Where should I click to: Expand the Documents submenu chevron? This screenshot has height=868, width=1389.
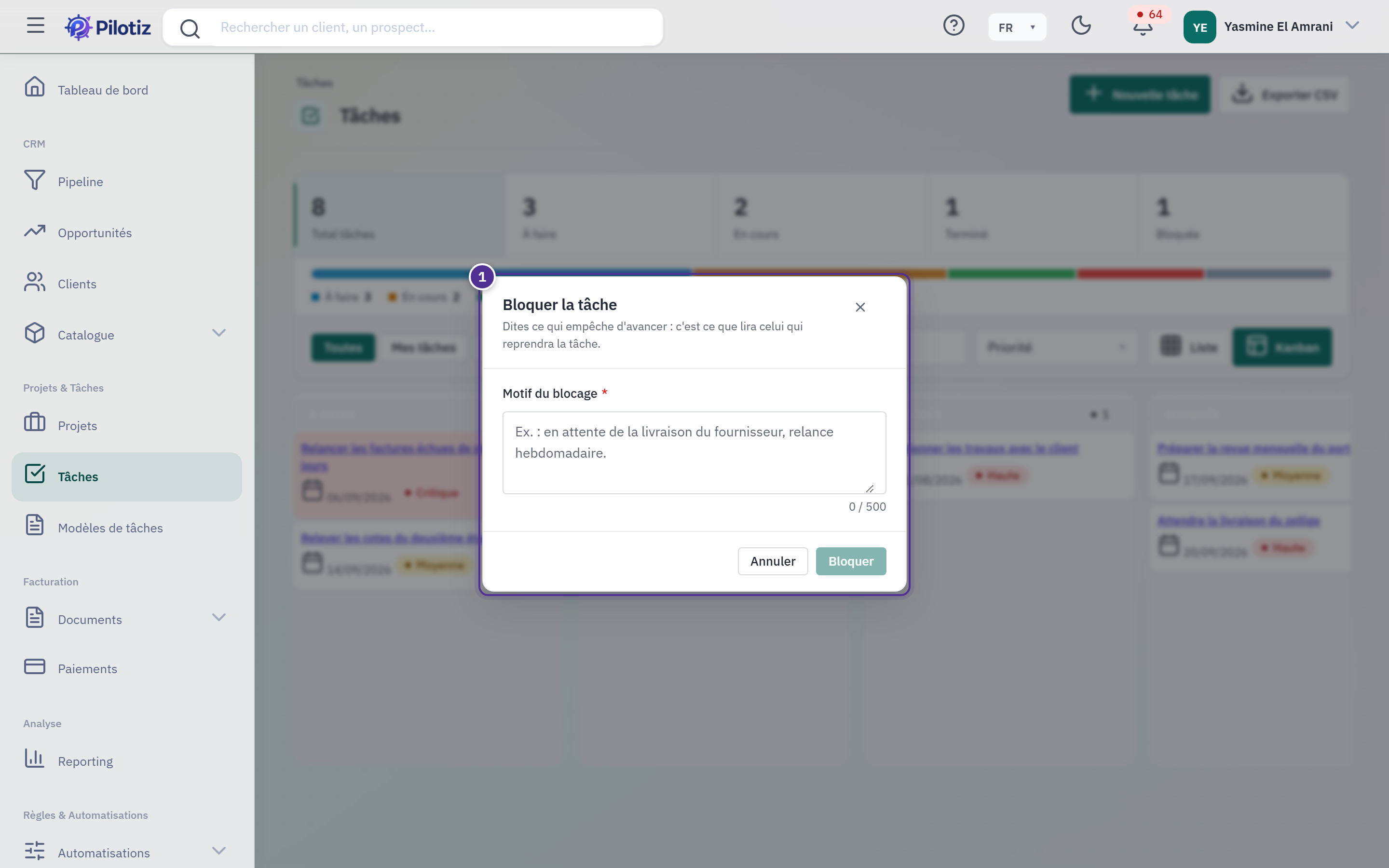218,618
